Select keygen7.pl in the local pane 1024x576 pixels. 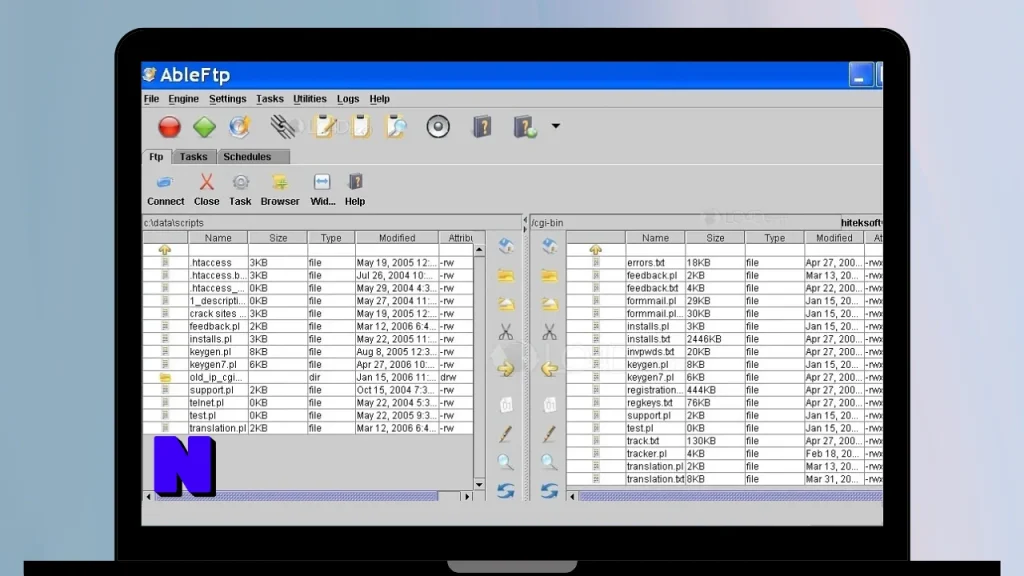(308, 364)
